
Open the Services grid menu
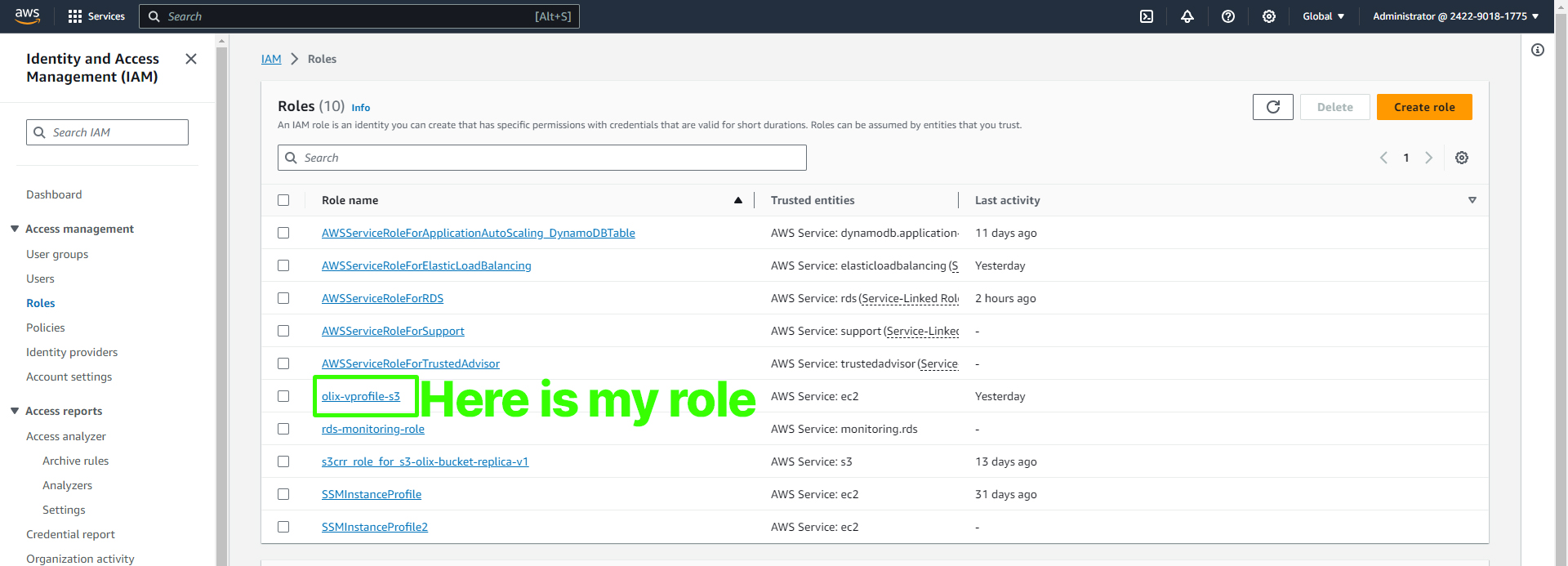pos(96,16)
